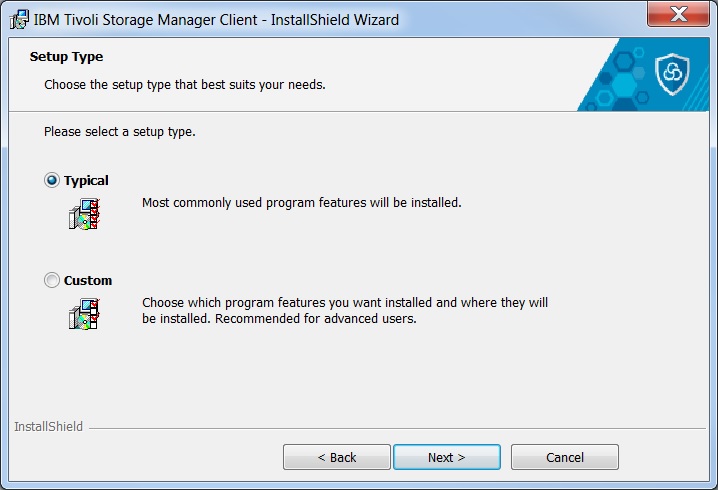
Task: Choose setup type via Custom label
Action: [x=88, y=280]
